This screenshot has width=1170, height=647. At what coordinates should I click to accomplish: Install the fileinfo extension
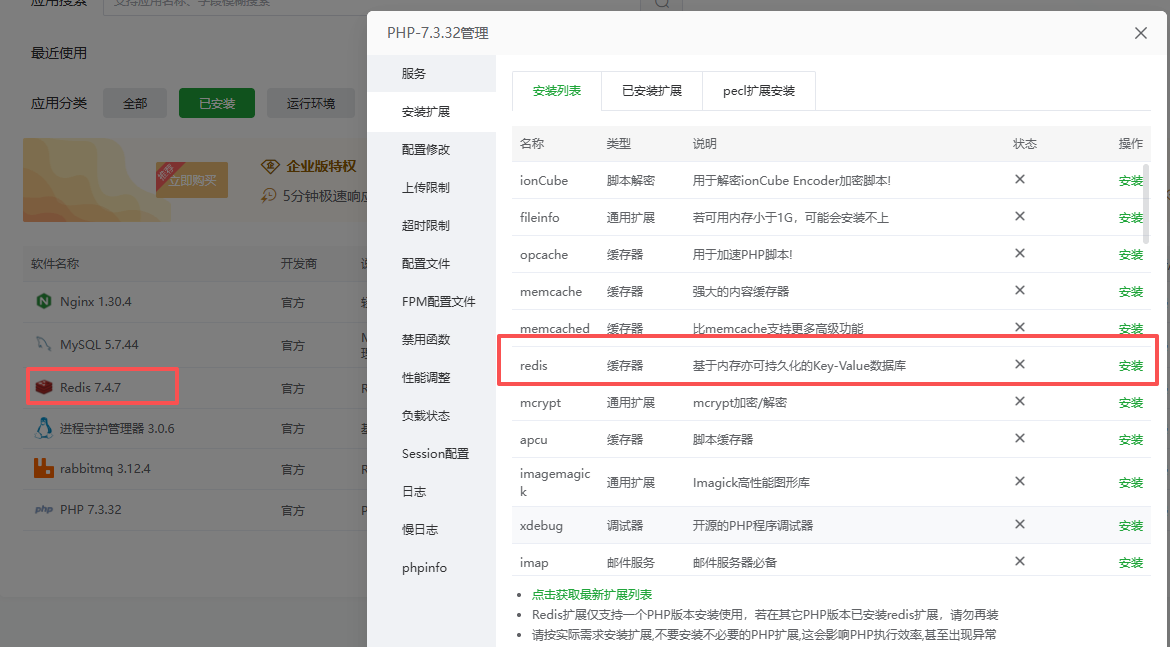coord(1130,218)
